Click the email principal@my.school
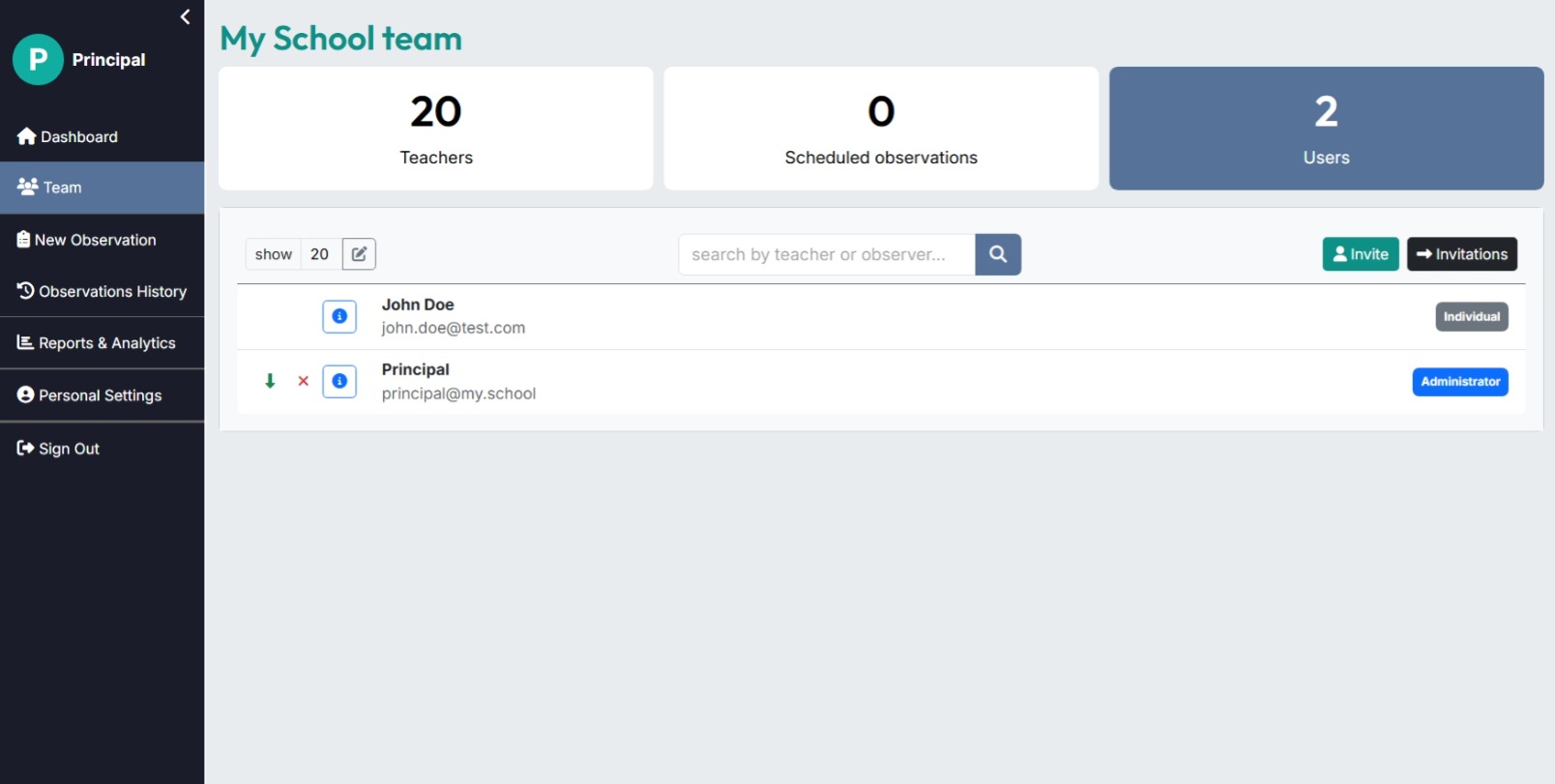1555x784 pixels. tap(458, 393)
